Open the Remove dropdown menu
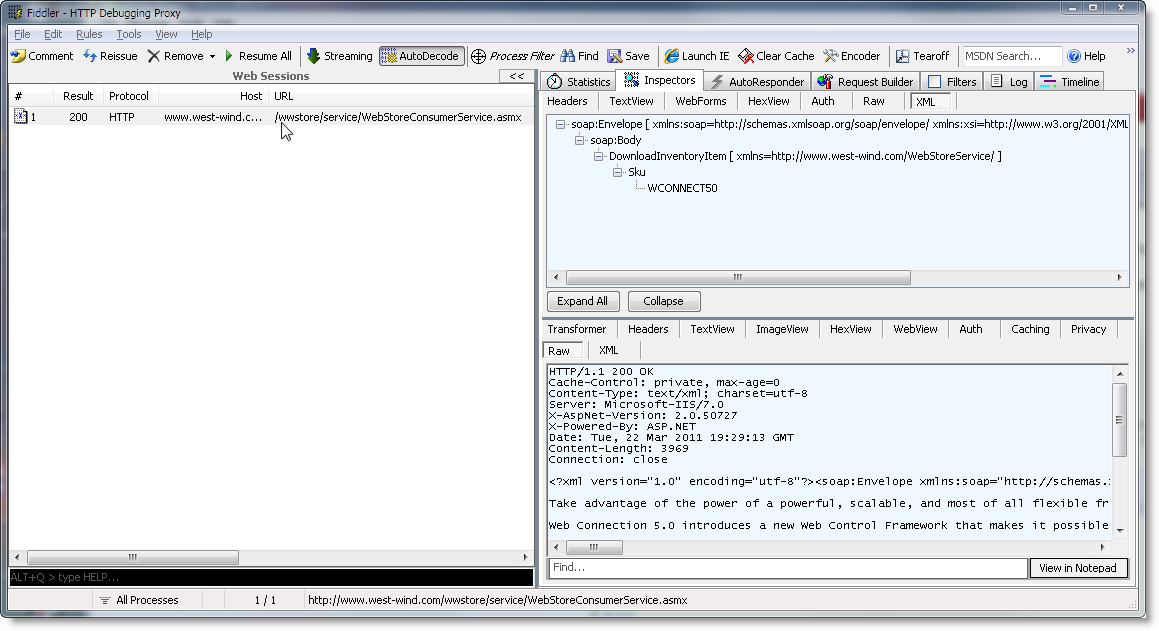Image resolution: width=1159 pixels, height=631 pixels. coord(212,56)
